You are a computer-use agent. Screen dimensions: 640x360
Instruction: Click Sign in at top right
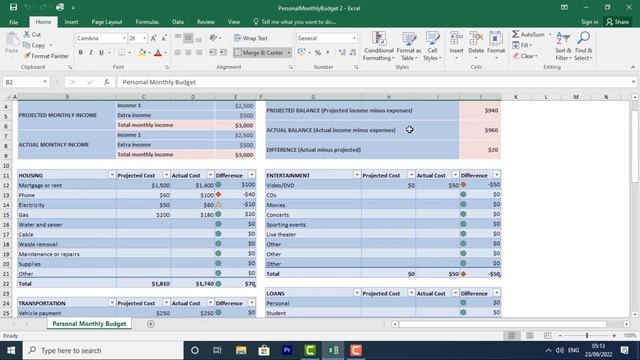click(589, 22)
